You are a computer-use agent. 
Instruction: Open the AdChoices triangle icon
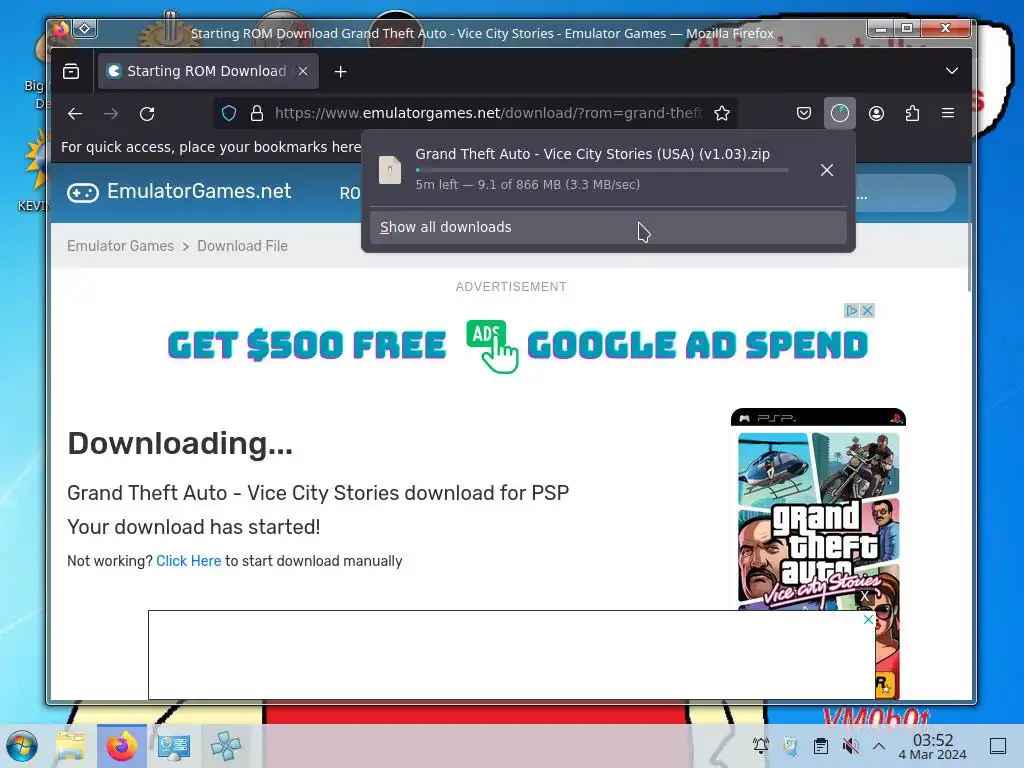[852, 311]
